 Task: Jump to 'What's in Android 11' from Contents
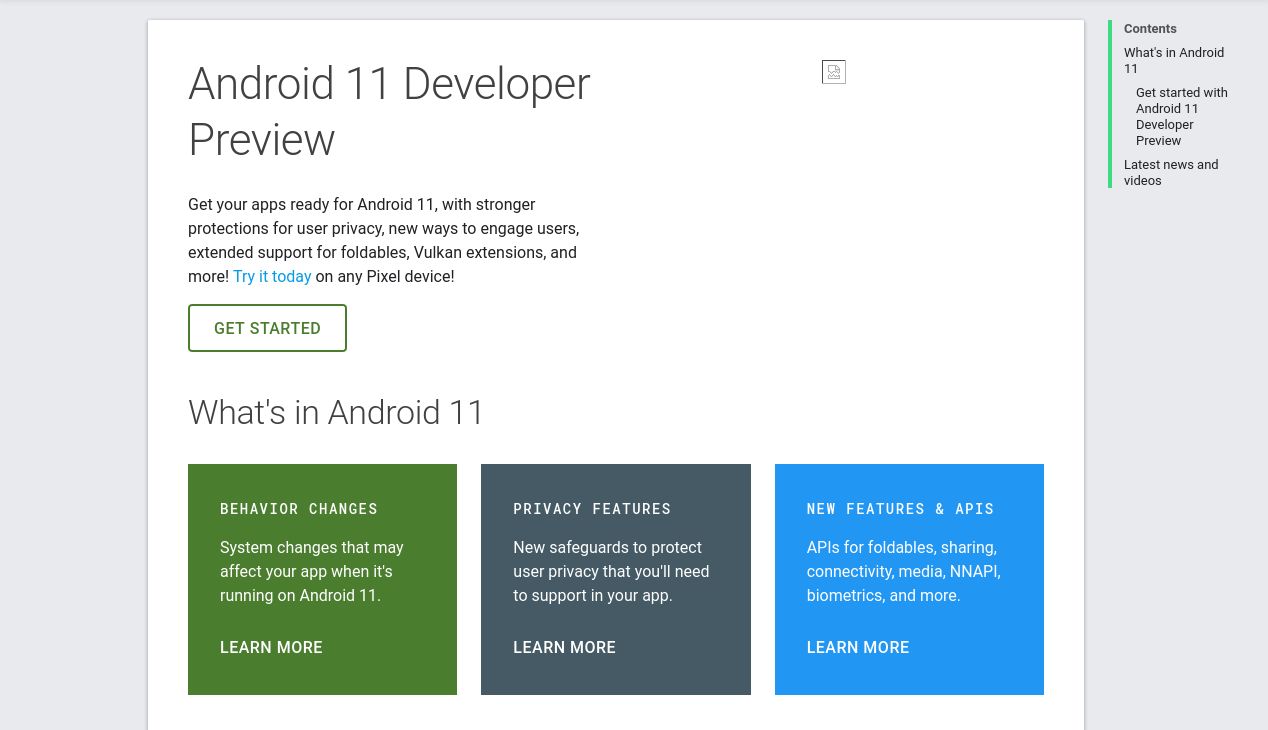[1173, 61]
